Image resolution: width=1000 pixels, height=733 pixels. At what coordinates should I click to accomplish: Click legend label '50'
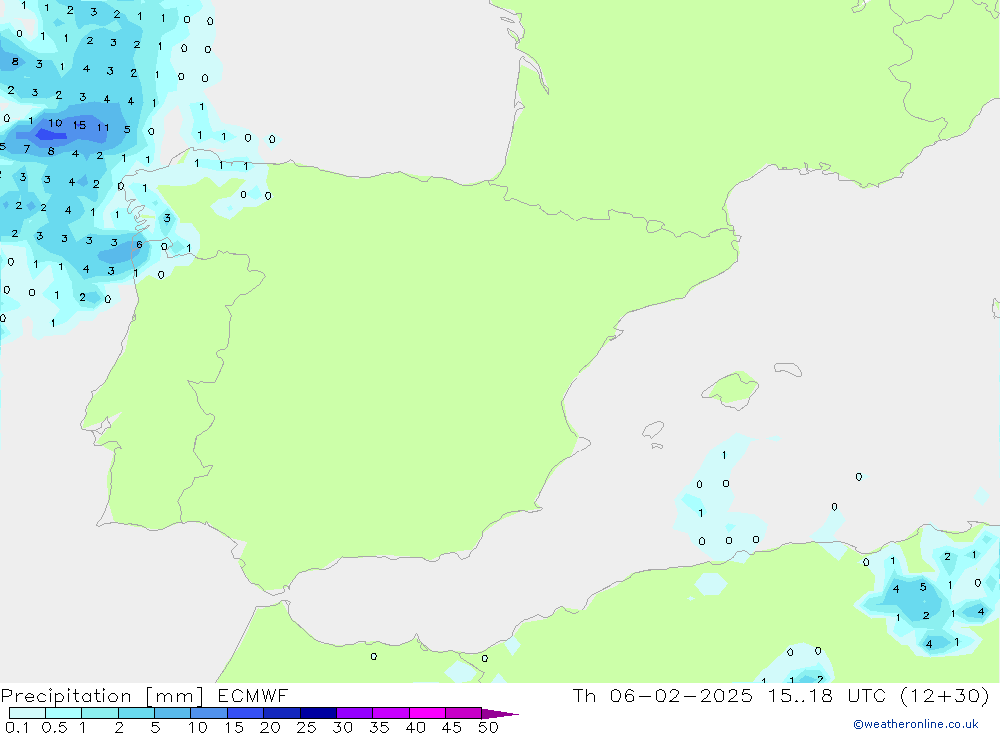(488, 727)
